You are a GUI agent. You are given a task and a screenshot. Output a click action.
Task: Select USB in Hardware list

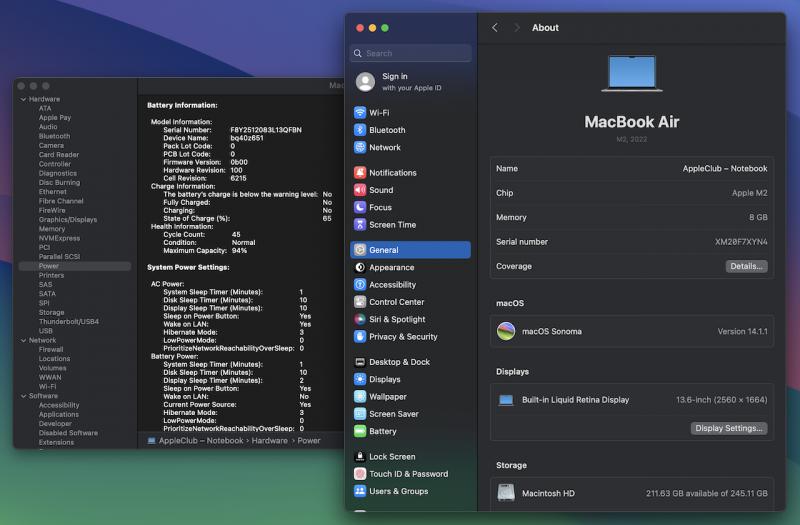pyautogui.click(x=45, y=331)
